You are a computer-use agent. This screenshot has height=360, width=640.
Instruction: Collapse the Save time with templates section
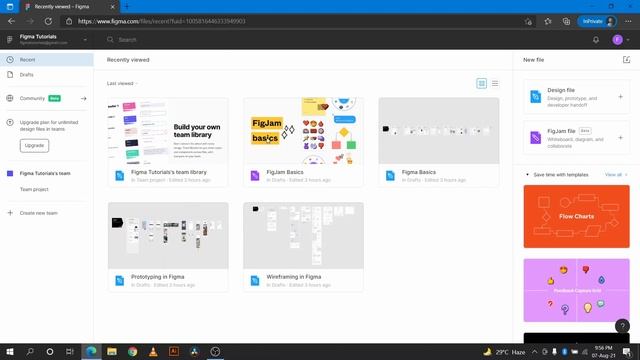(x=527, y=175)
